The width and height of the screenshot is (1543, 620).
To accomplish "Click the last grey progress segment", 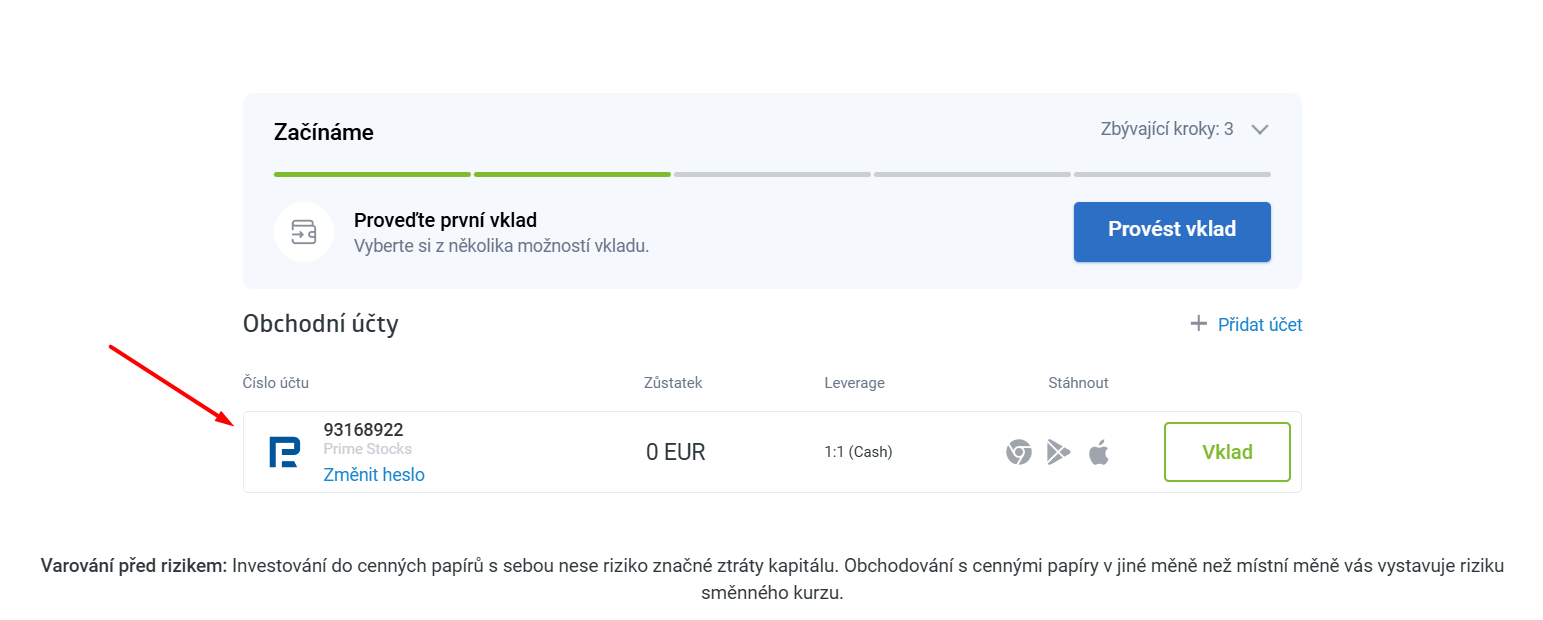I will point(1172,174).
